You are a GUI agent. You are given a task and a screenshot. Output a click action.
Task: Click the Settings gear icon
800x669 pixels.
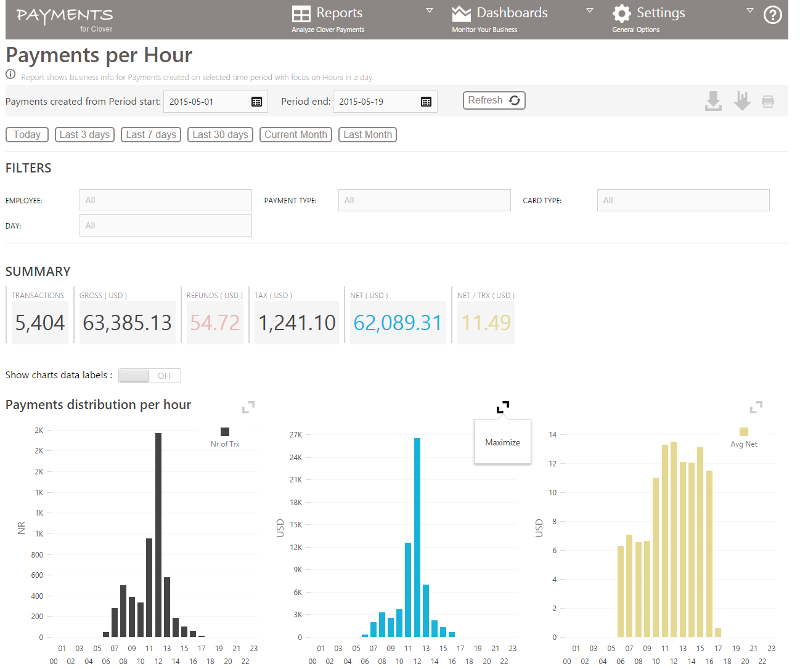pyautogui.click(x=622, y=13)
